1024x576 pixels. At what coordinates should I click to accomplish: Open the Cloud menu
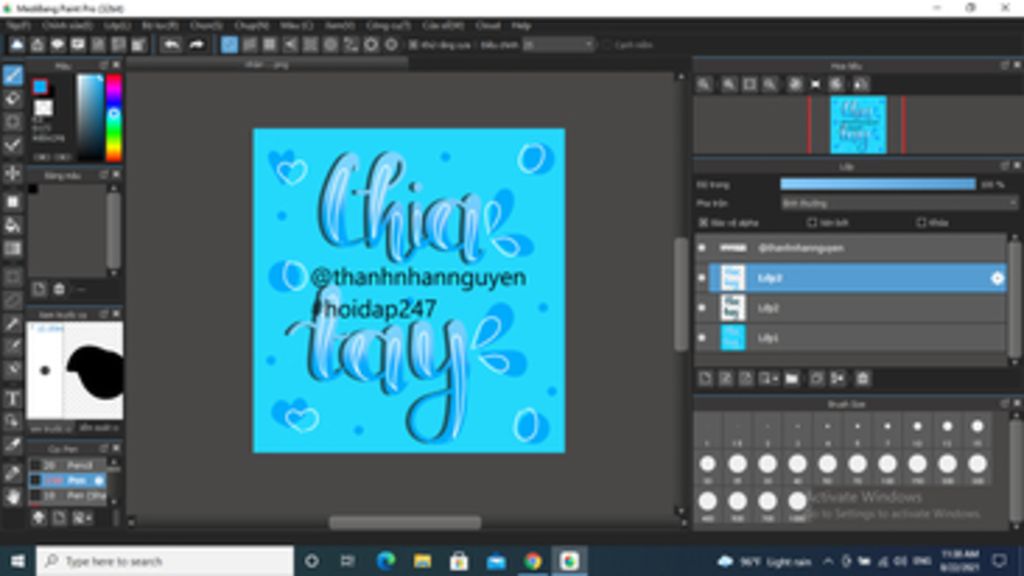click(488, 25)
